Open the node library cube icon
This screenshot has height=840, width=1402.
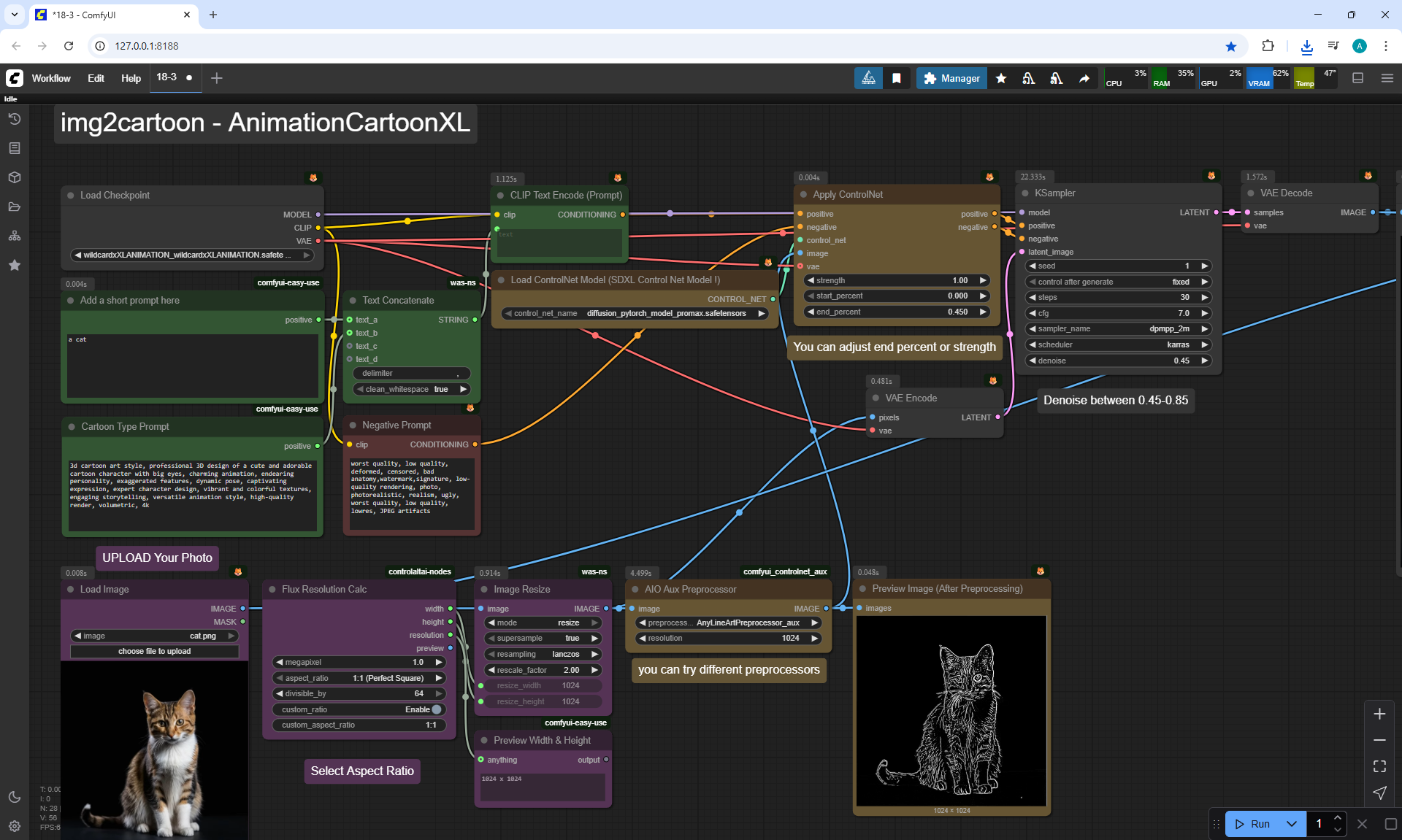(15, 177)
